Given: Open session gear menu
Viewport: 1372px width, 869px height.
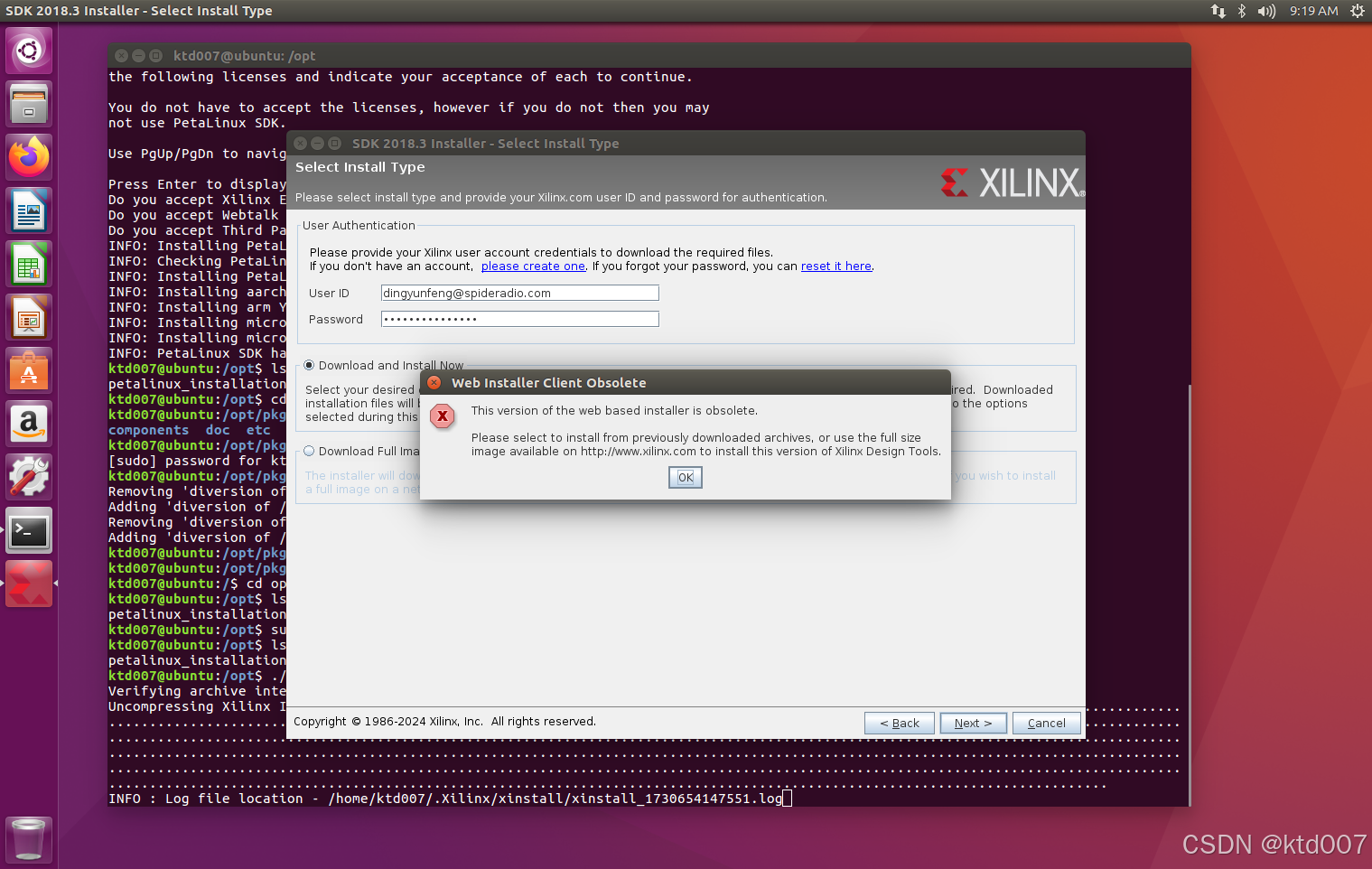Looking at the screenshot, I should pyautogui.click(x=1357, y=11).
